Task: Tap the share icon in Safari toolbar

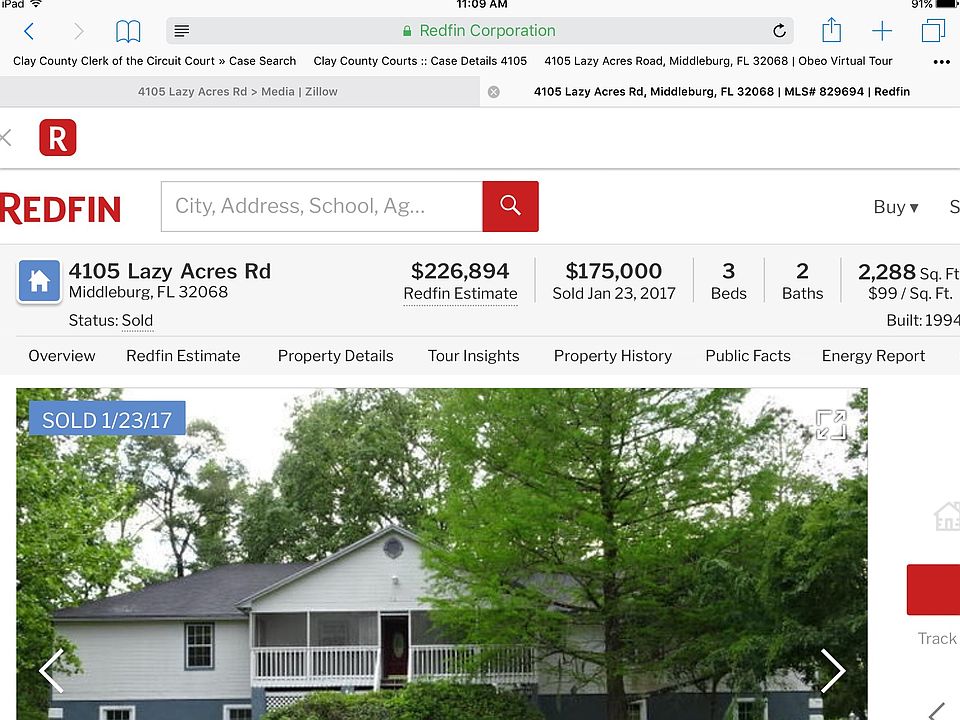Action: coord(831,30)
